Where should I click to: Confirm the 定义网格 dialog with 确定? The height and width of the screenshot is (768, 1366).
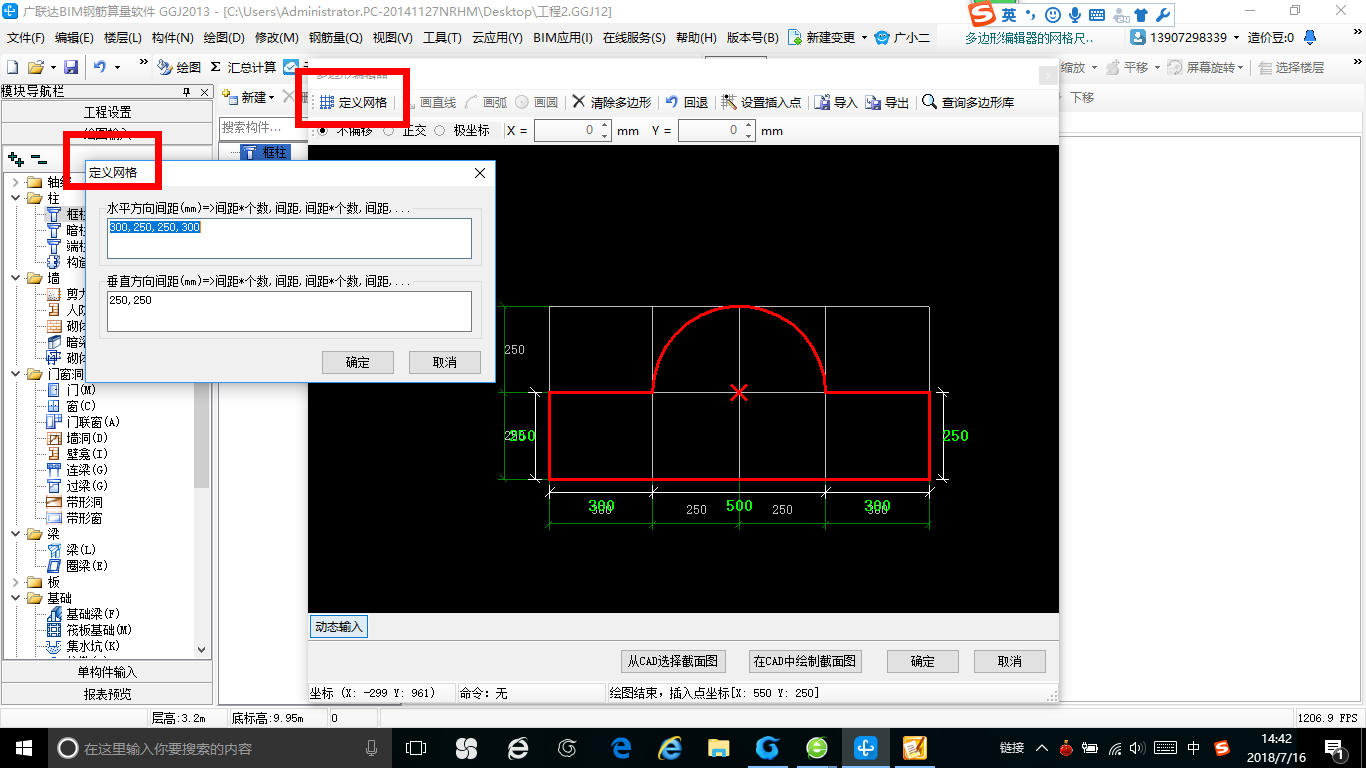tap(358, 362)
